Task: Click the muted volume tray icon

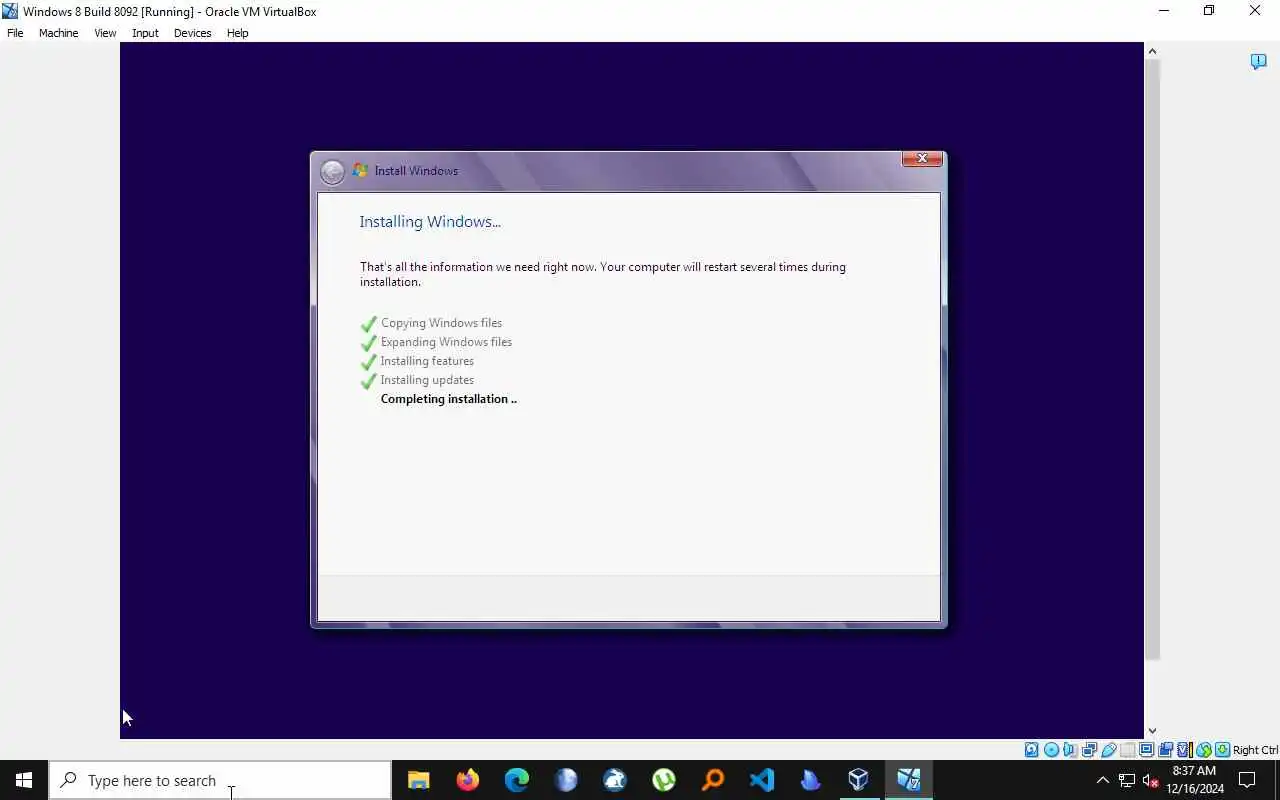Action: pos(1150,781)
